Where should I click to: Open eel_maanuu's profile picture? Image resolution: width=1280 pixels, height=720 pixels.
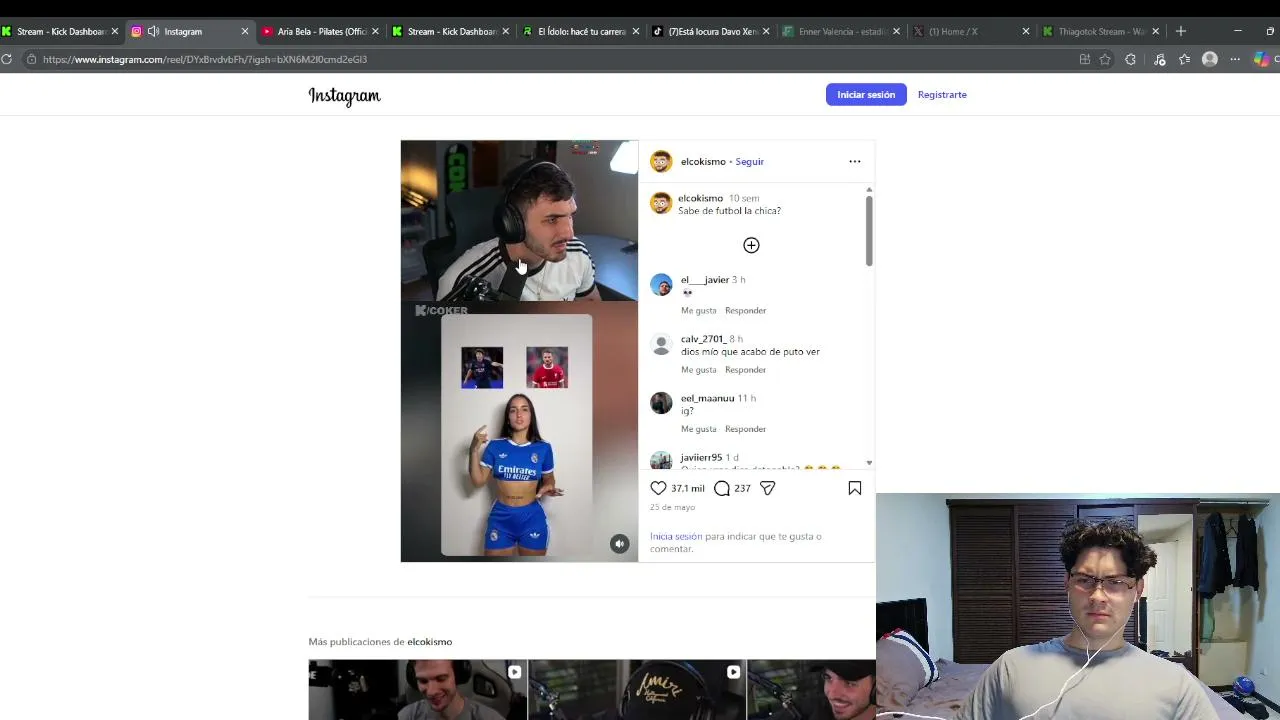pos(661,403)
